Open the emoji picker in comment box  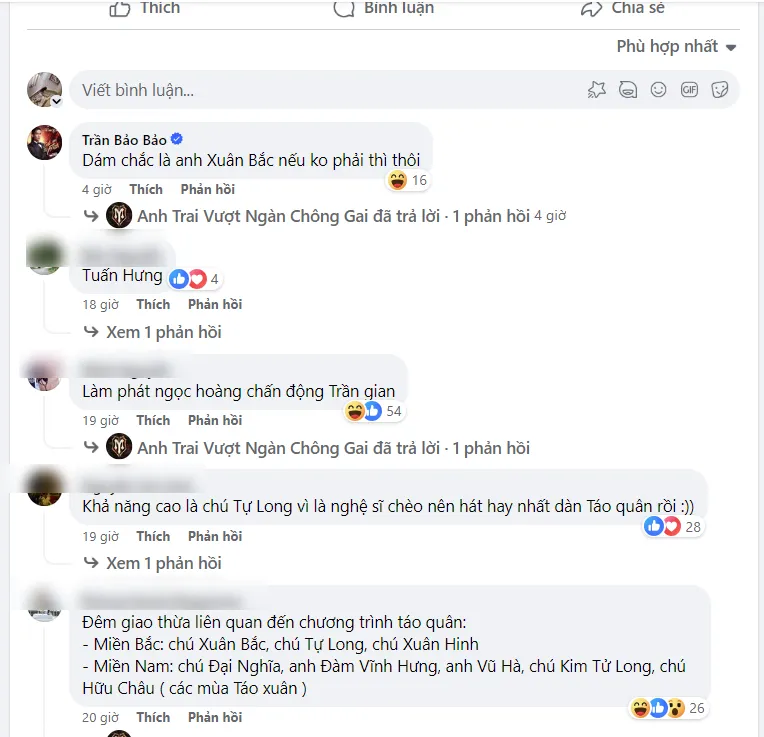point(658,90)
